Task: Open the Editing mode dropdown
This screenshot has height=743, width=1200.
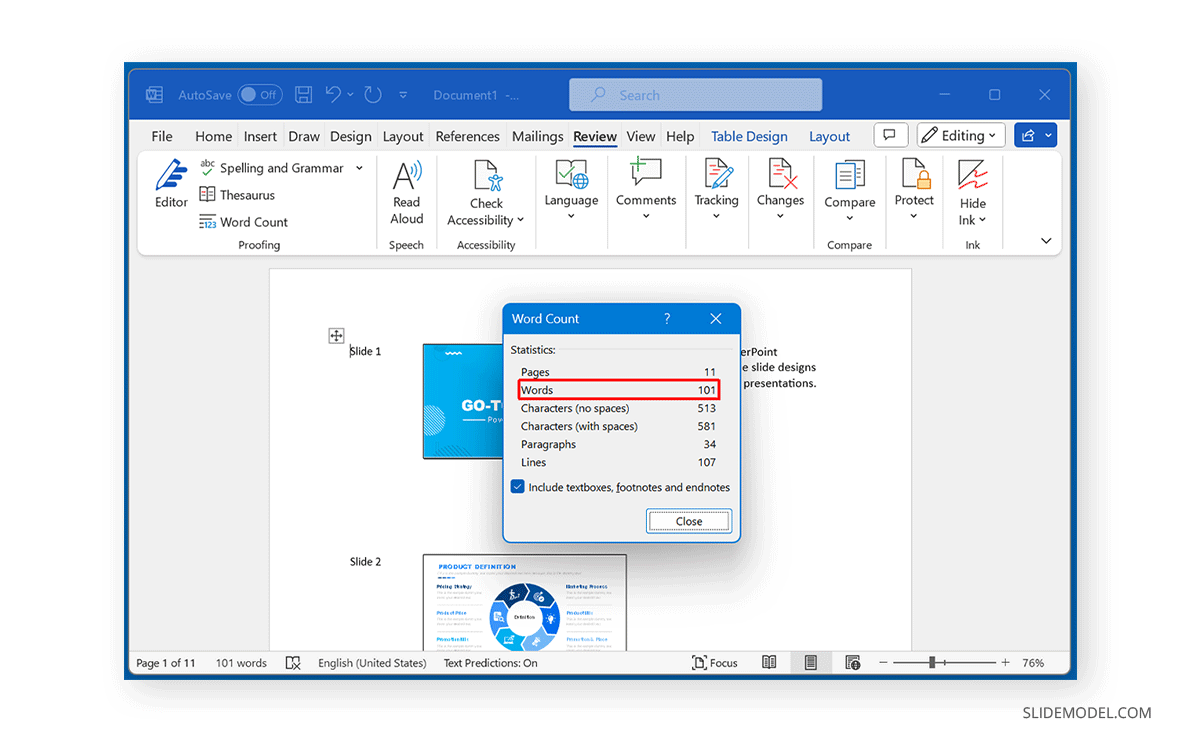Action: click(960, 134)
